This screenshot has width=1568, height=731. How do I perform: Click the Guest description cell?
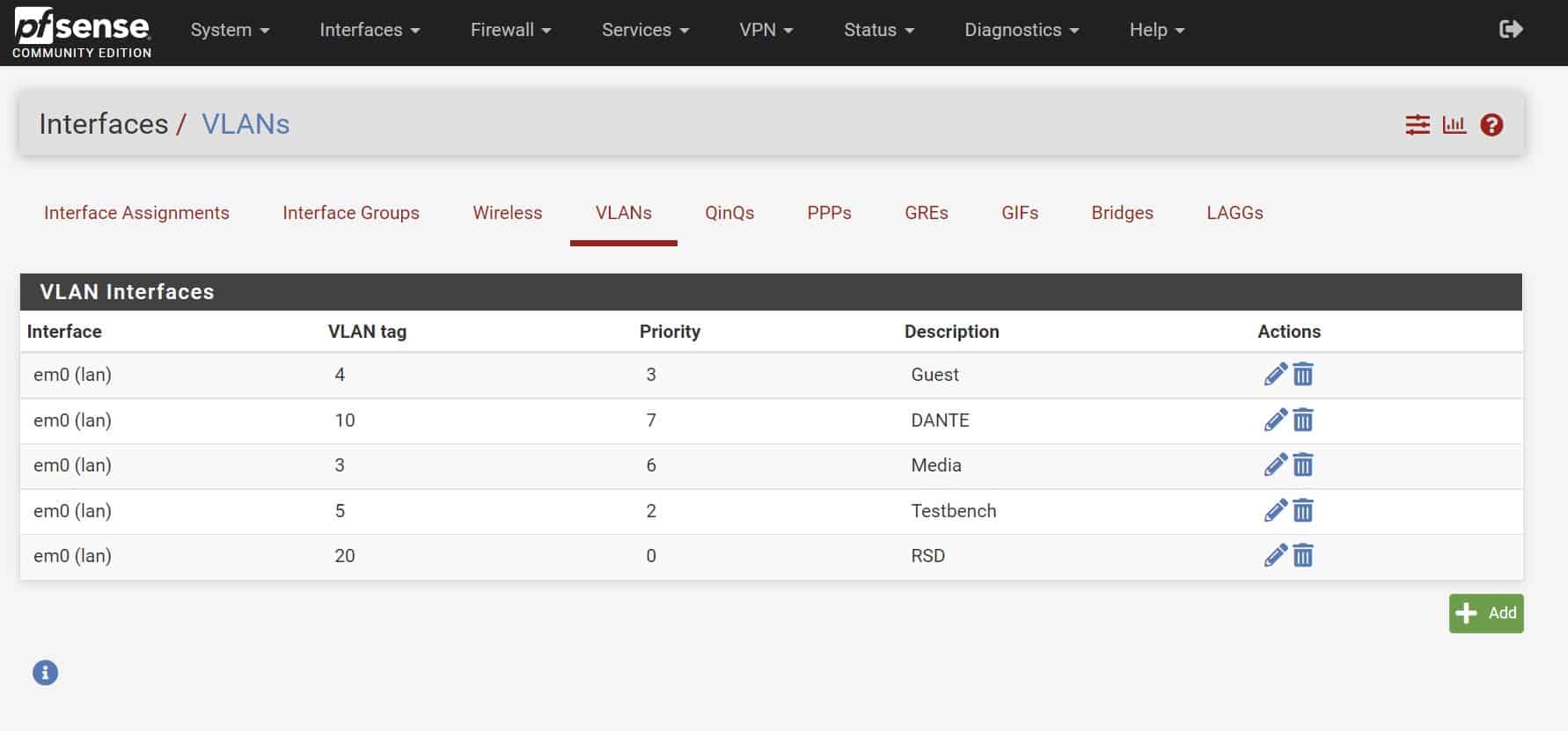point(934,375)
